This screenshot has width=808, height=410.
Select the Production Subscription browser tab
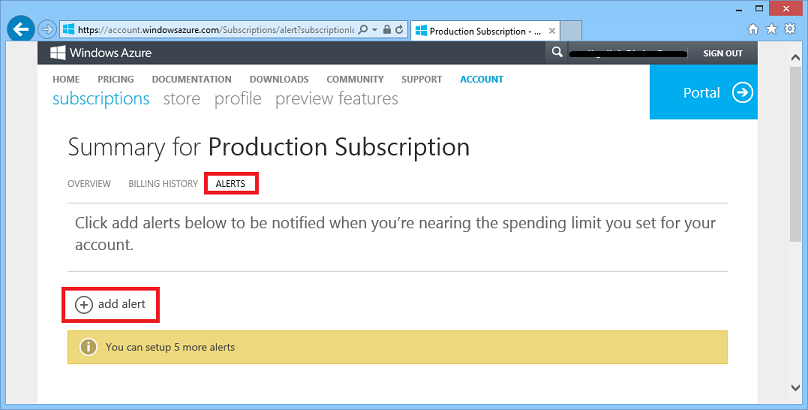click(485, 31)
